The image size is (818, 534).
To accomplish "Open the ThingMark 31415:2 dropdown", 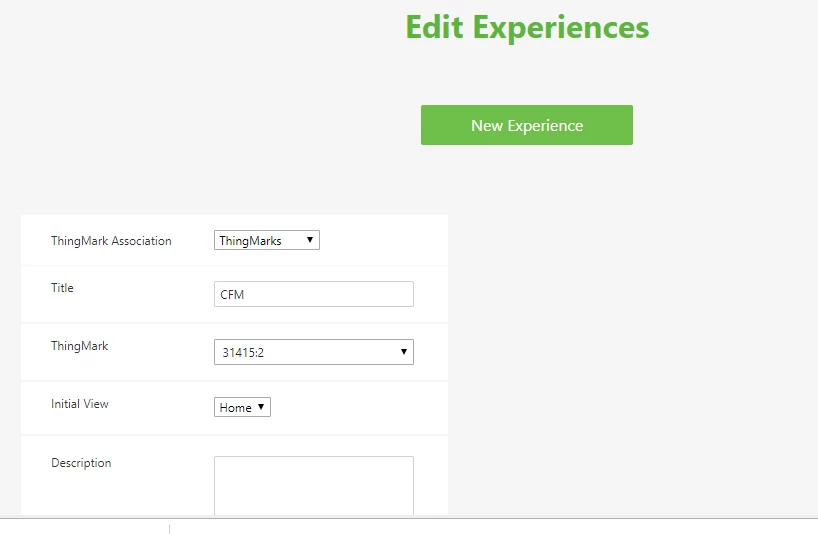I will pyautogui.click(x=314, y=352).
